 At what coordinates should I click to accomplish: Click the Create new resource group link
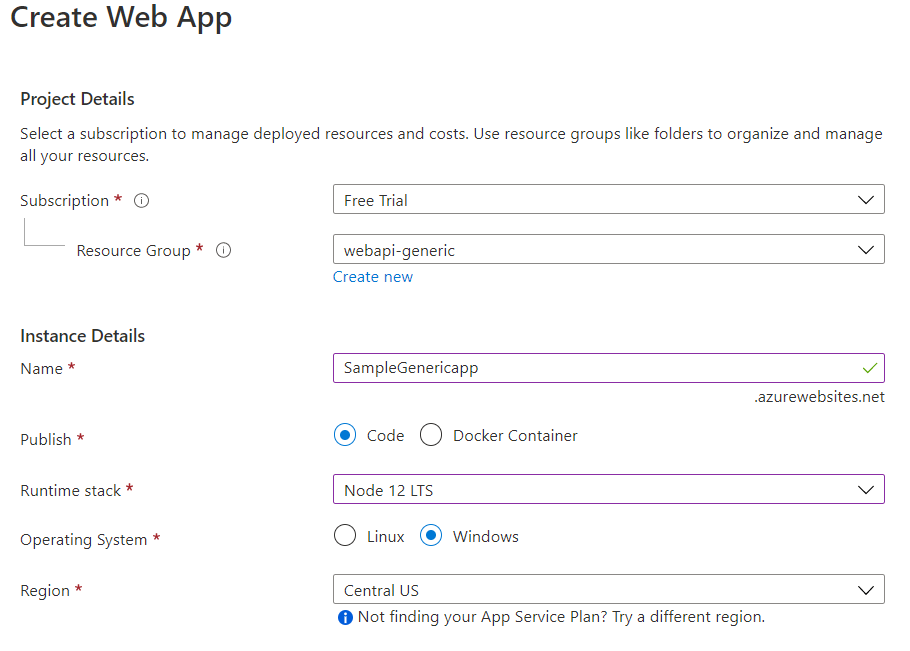(373, 277)
